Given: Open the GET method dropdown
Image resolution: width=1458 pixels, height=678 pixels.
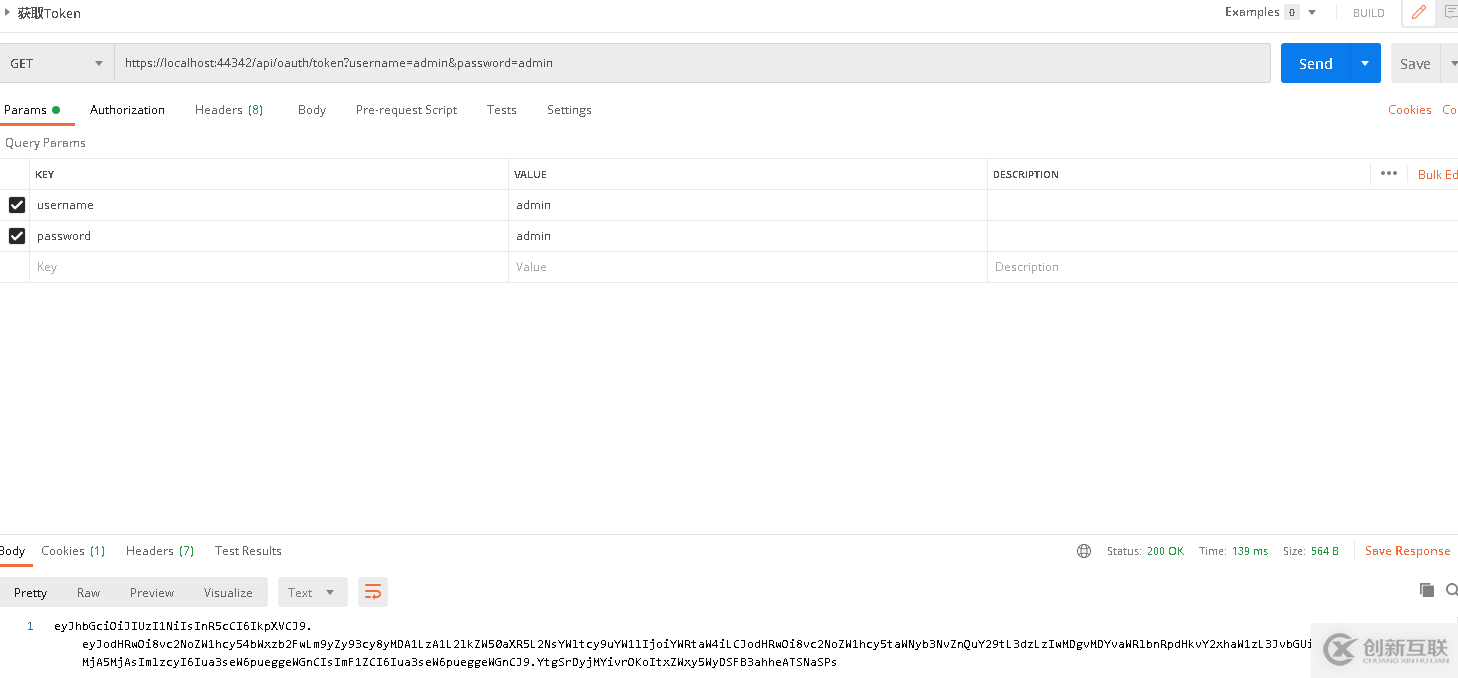Looking at the screenshot, I should pyautogui.click(x=57, y=63).
